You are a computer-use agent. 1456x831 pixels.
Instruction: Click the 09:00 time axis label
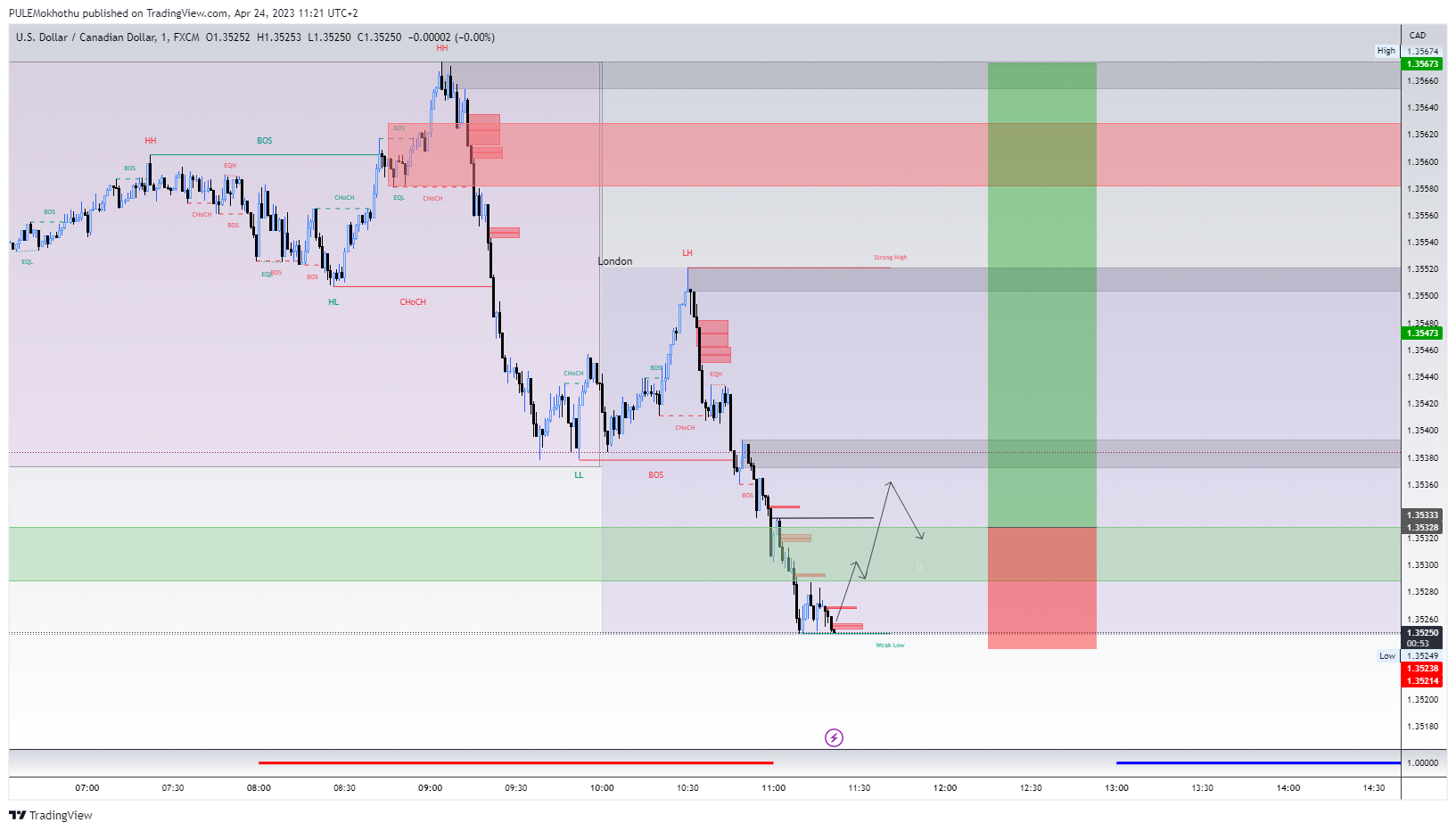click(431, 788)
